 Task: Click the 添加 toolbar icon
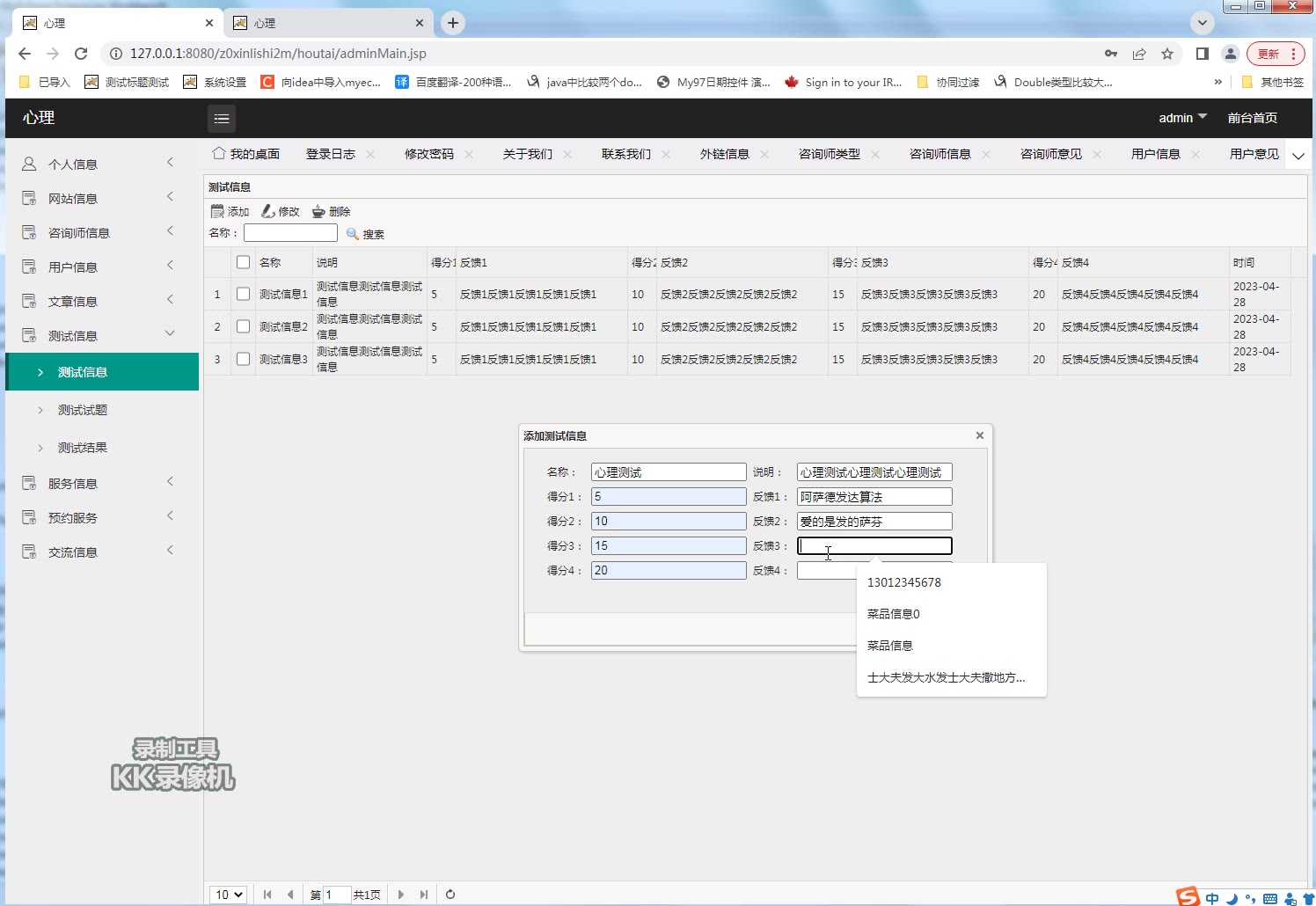coord(217,211)
